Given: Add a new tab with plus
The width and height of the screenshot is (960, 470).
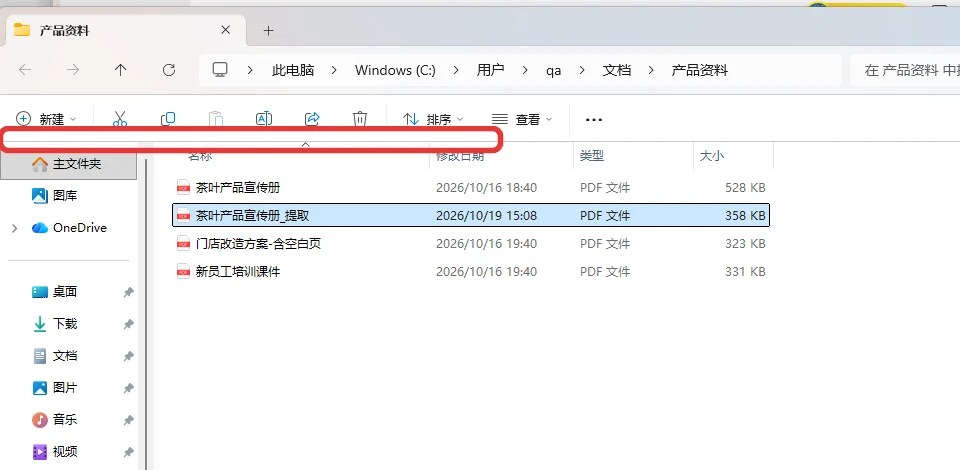Looking at the screenshot, I should [268, 30].
